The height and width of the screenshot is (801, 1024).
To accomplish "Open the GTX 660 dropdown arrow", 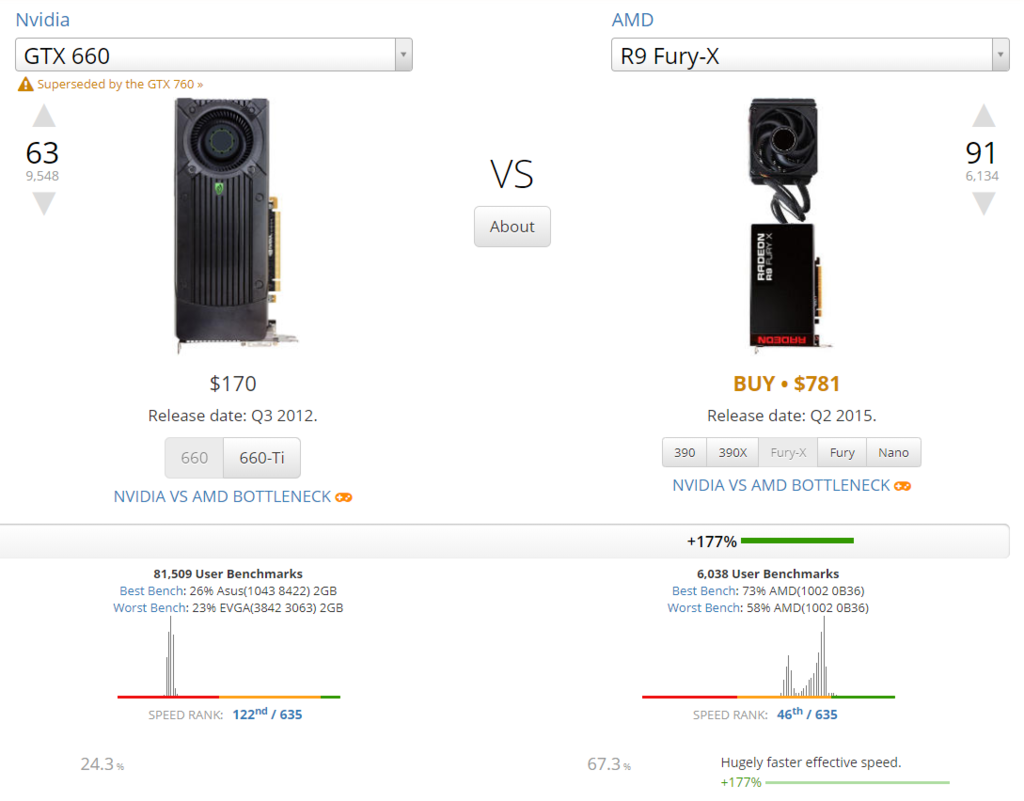I will (404, 55).
